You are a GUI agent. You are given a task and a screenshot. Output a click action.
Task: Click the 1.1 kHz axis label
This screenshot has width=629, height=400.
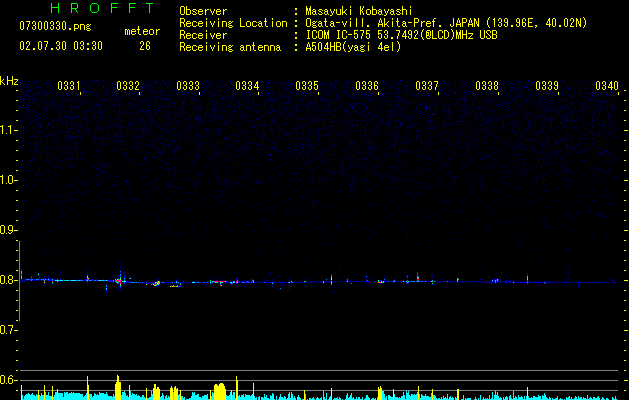click(x=8, y=130)
